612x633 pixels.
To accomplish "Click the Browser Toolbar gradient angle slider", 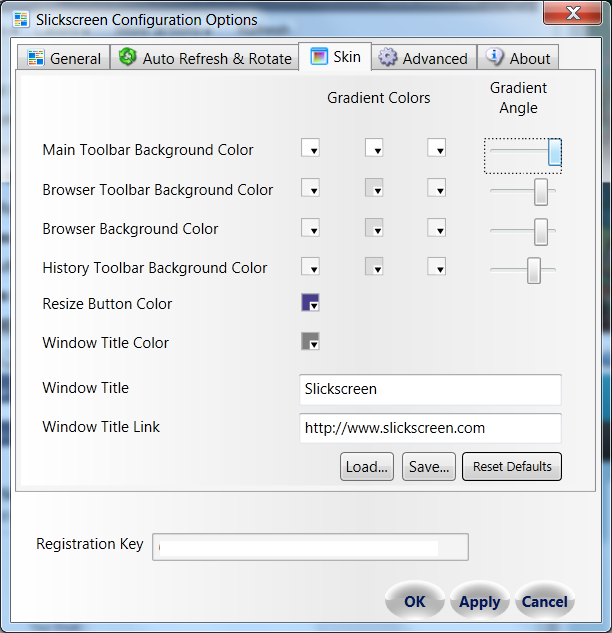I will [x=523, y=192].
